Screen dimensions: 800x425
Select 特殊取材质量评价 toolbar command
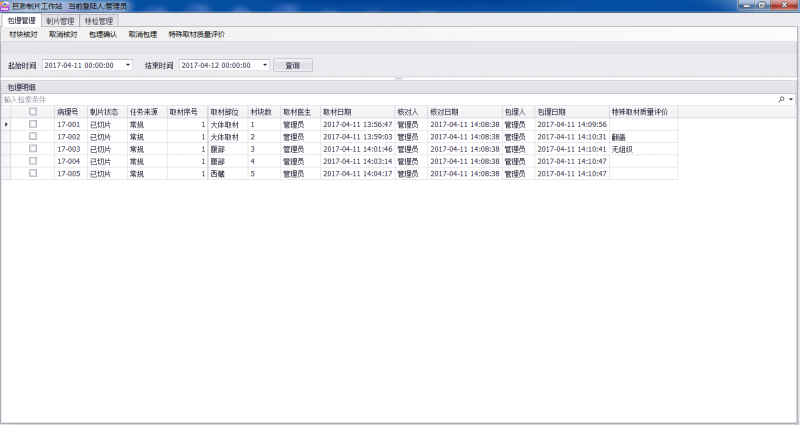[196, 34]
